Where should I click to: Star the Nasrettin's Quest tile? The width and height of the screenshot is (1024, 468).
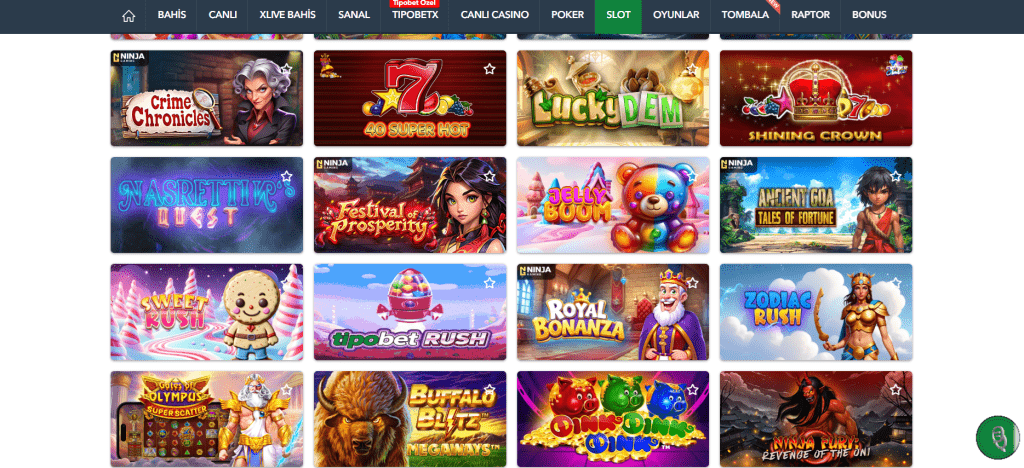(286, 176)
